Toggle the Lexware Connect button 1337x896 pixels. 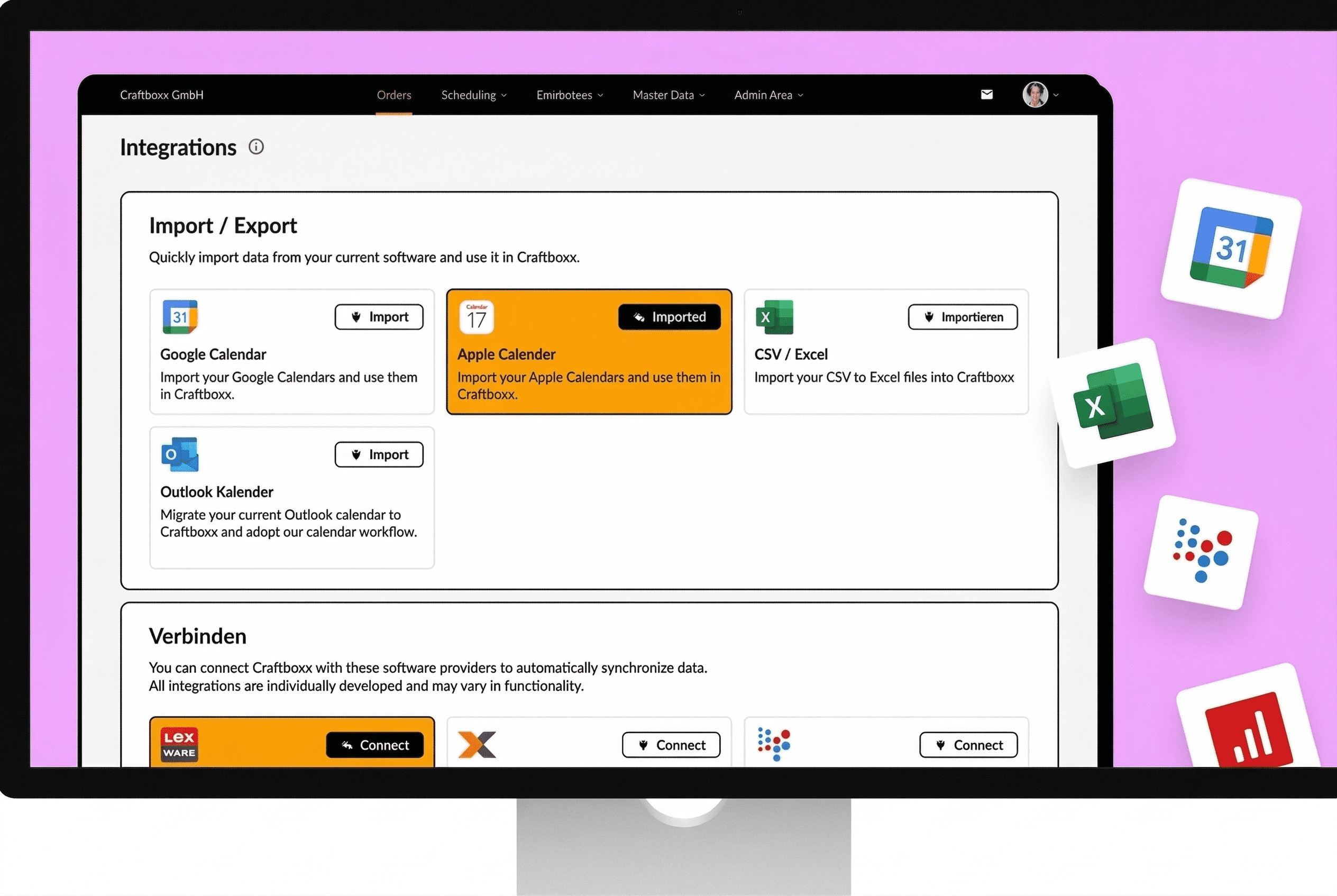[375, 745]
